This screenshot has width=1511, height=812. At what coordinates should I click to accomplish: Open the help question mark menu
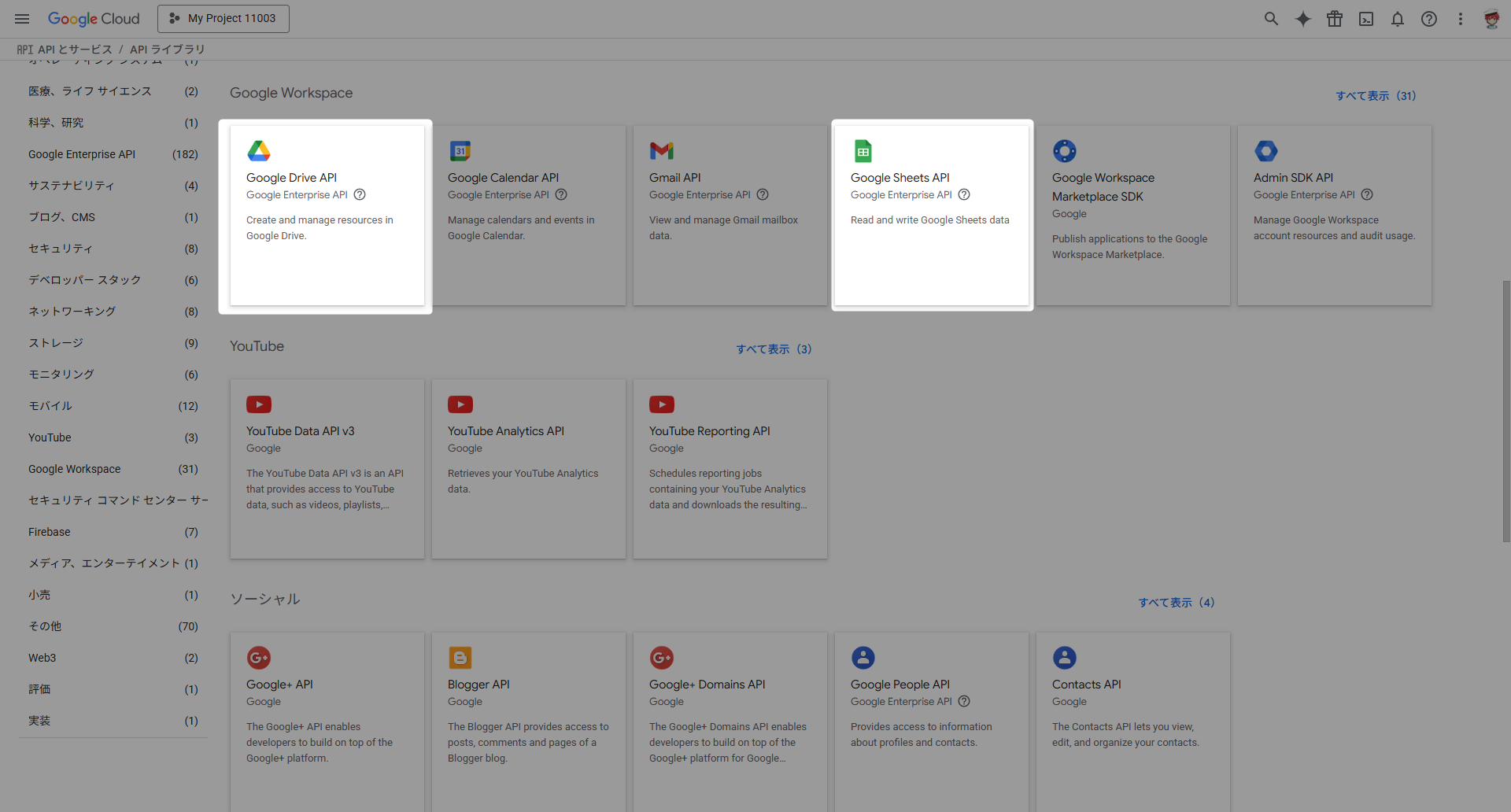pyautogui.click(x=1429, y=19)
